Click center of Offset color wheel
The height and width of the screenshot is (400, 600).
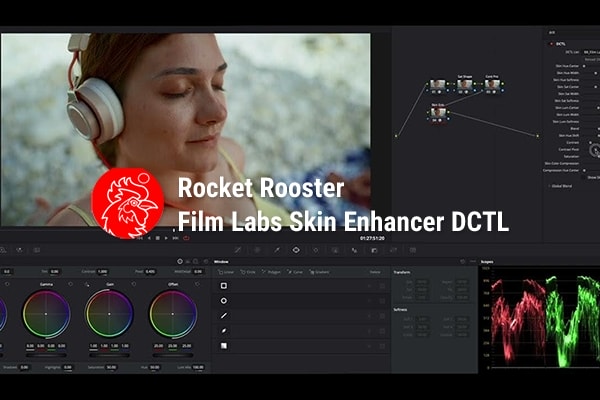click(x=173, y=314)
